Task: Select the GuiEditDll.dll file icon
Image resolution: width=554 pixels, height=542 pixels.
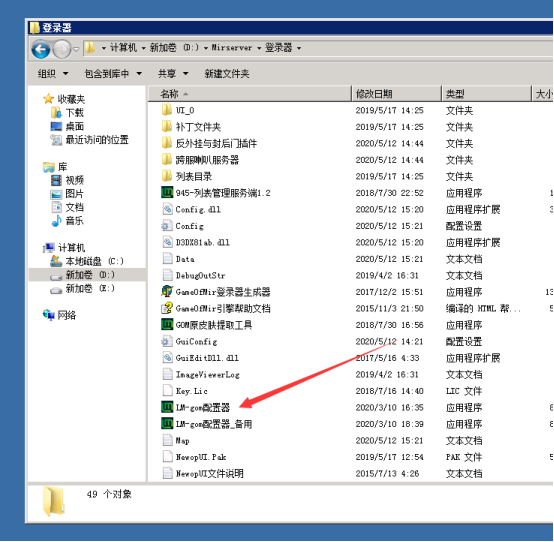Action: [x=167, y=358]
